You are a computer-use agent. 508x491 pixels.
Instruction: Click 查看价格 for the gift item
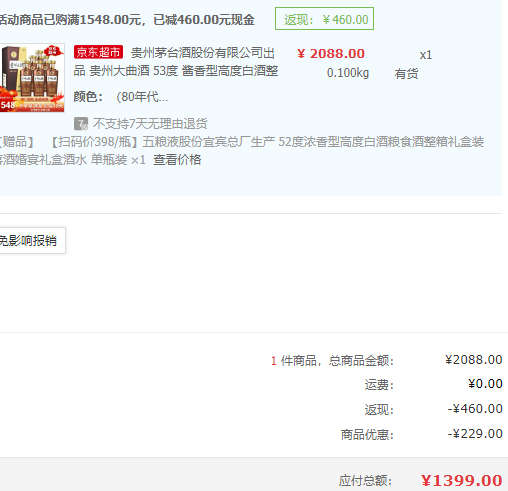[177, 160]
